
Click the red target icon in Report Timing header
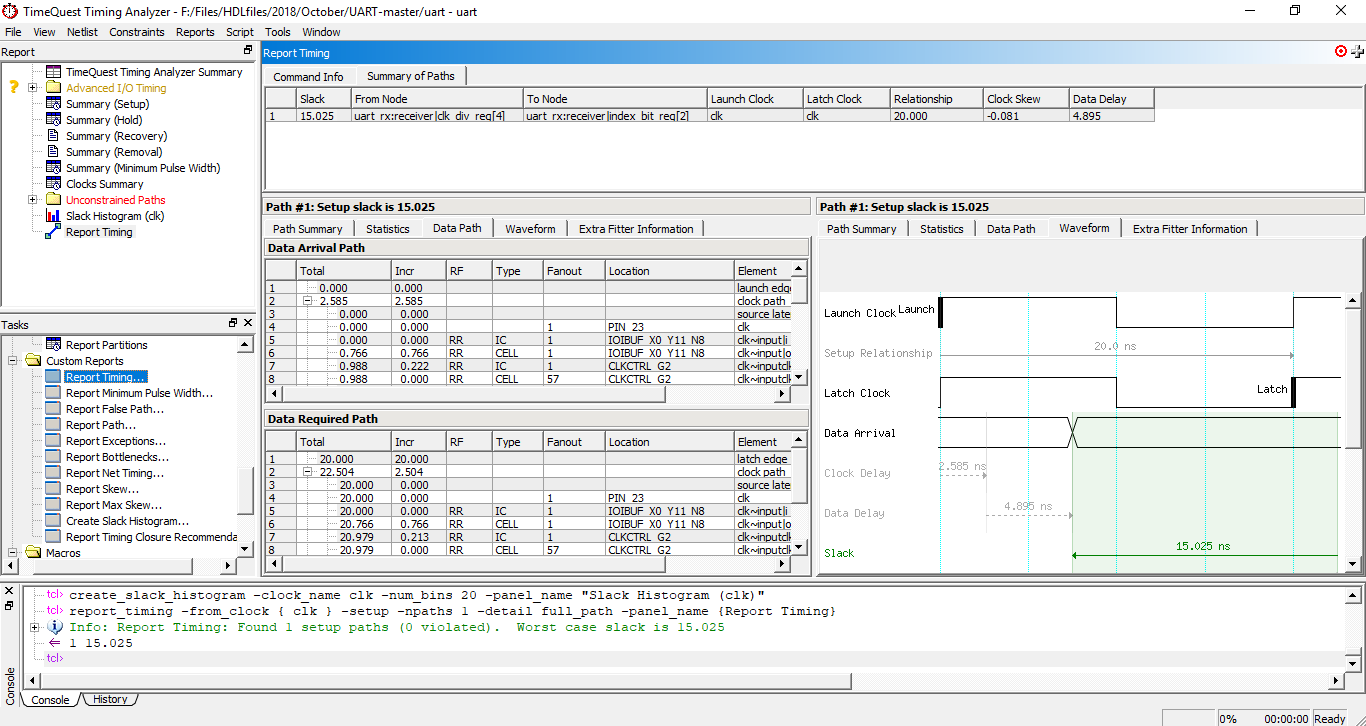tap(1341, 51)
